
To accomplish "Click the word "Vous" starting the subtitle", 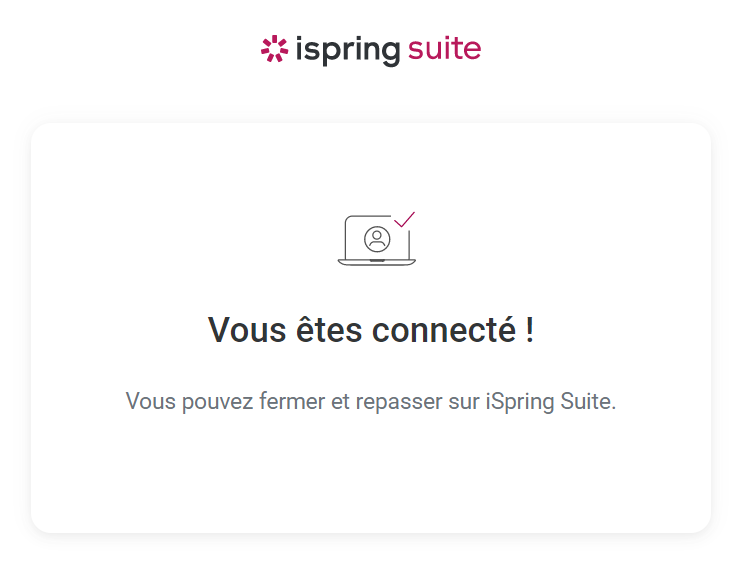I will tap(148, 402).
